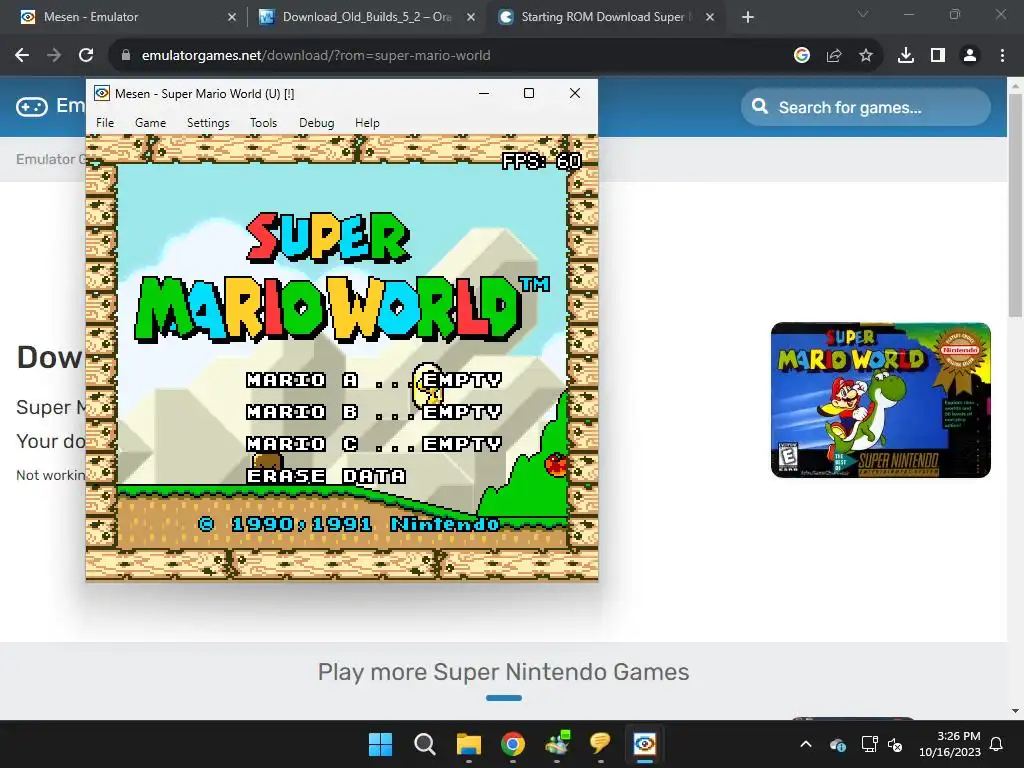
Task: Click the address bar URL
Action: tap(316, 56)
